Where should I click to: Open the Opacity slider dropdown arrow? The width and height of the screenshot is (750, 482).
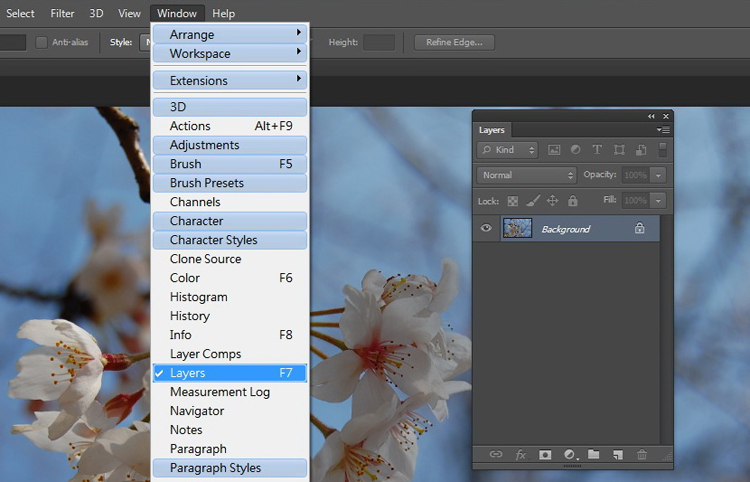(x=658, y=175)
